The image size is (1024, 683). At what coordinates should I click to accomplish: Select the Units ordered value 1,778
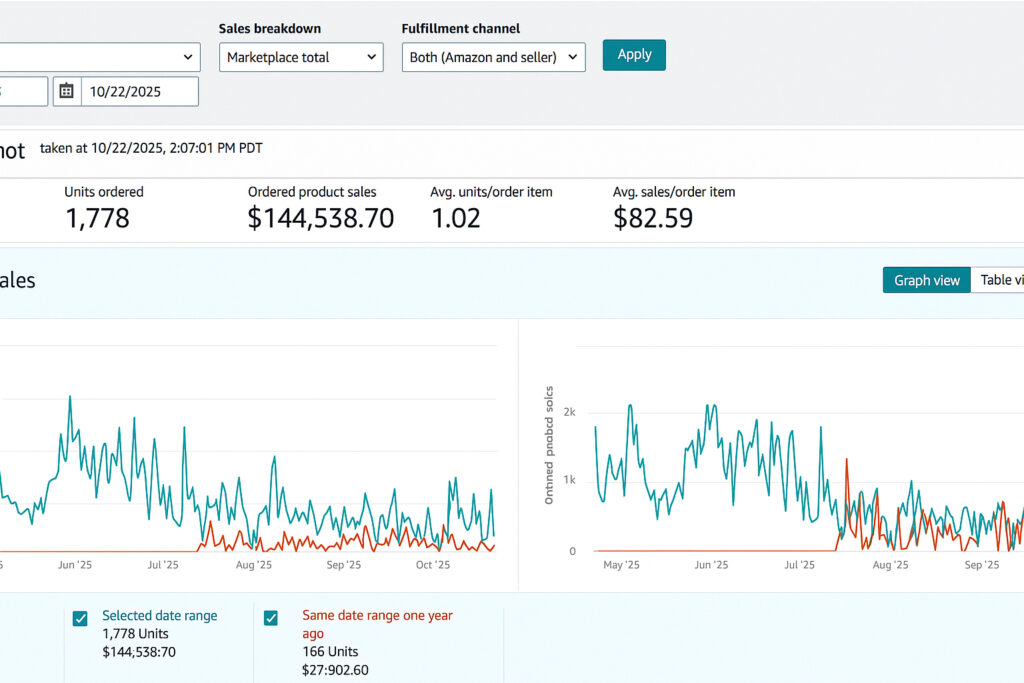point(98,218)
